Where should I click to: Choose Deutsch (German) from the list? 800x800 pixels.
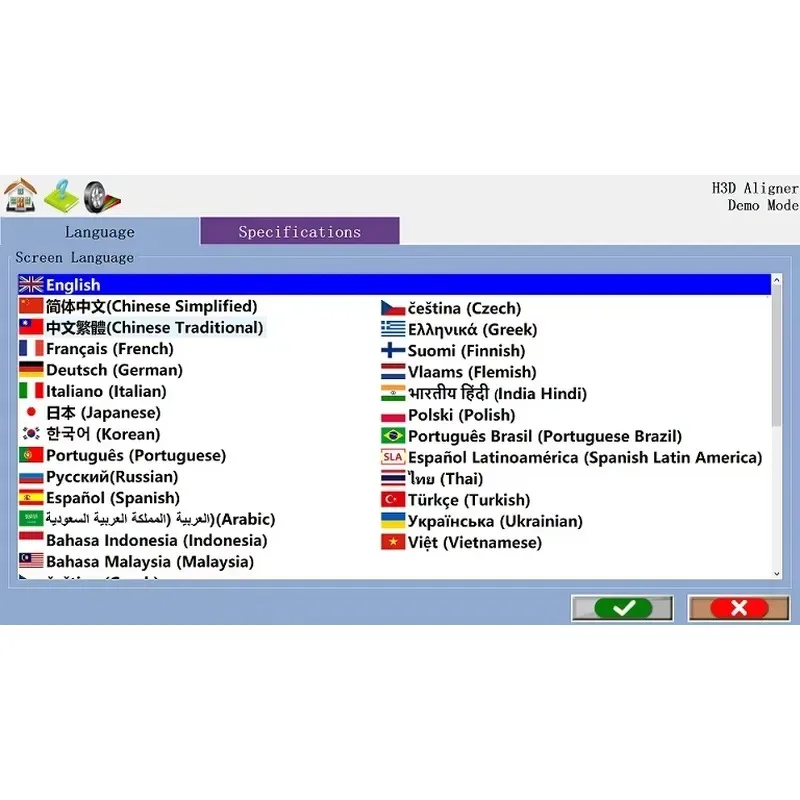(x=101, y=370)
